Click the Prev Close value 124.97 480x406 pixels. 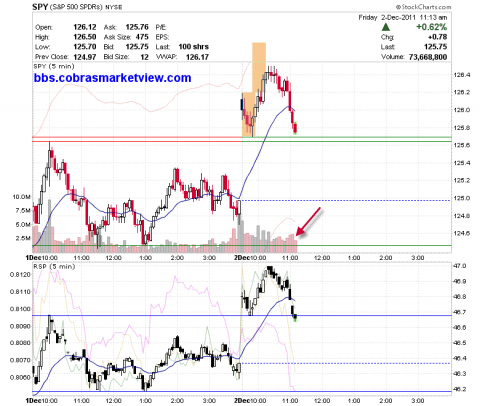coord(85,57)
